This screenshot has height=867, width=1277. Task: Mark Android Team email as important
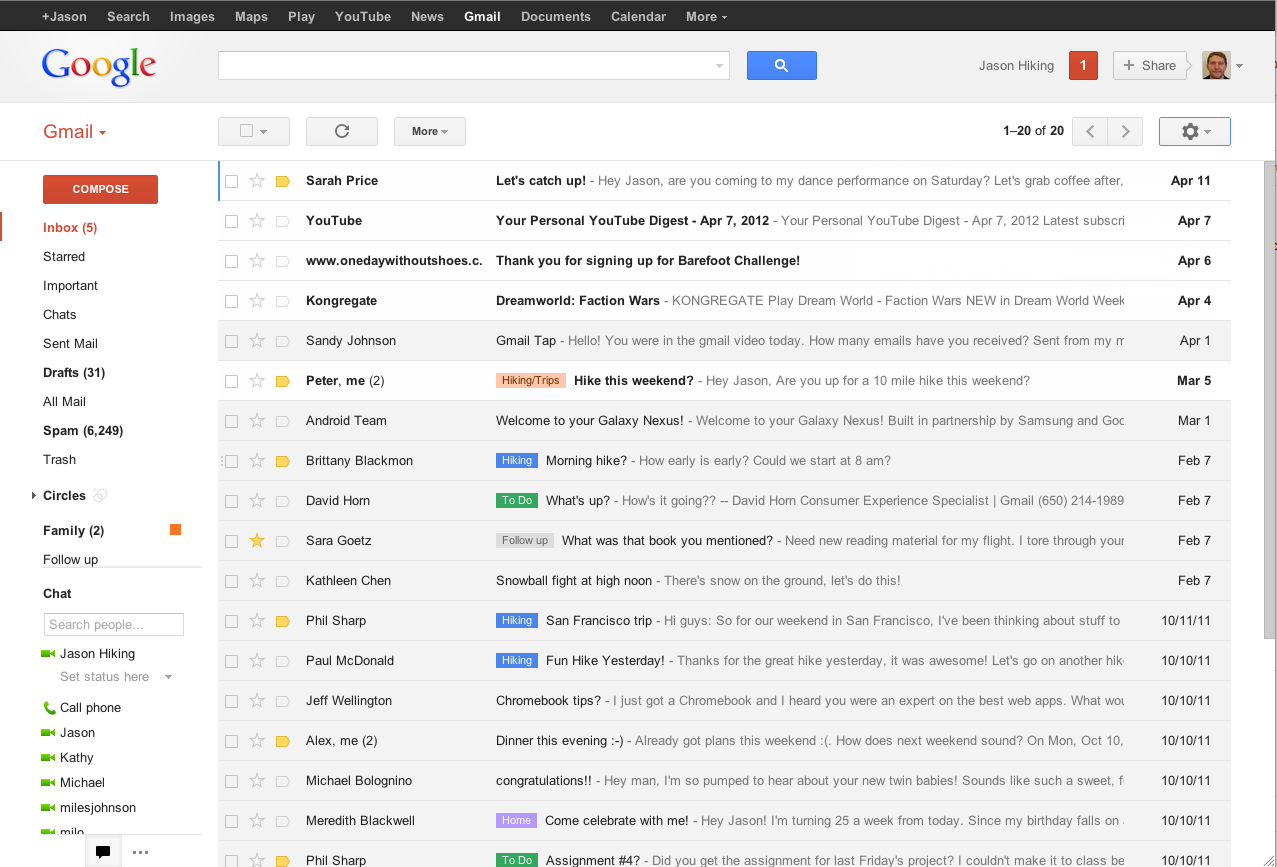pyautogui.click(x=282, y=421)
